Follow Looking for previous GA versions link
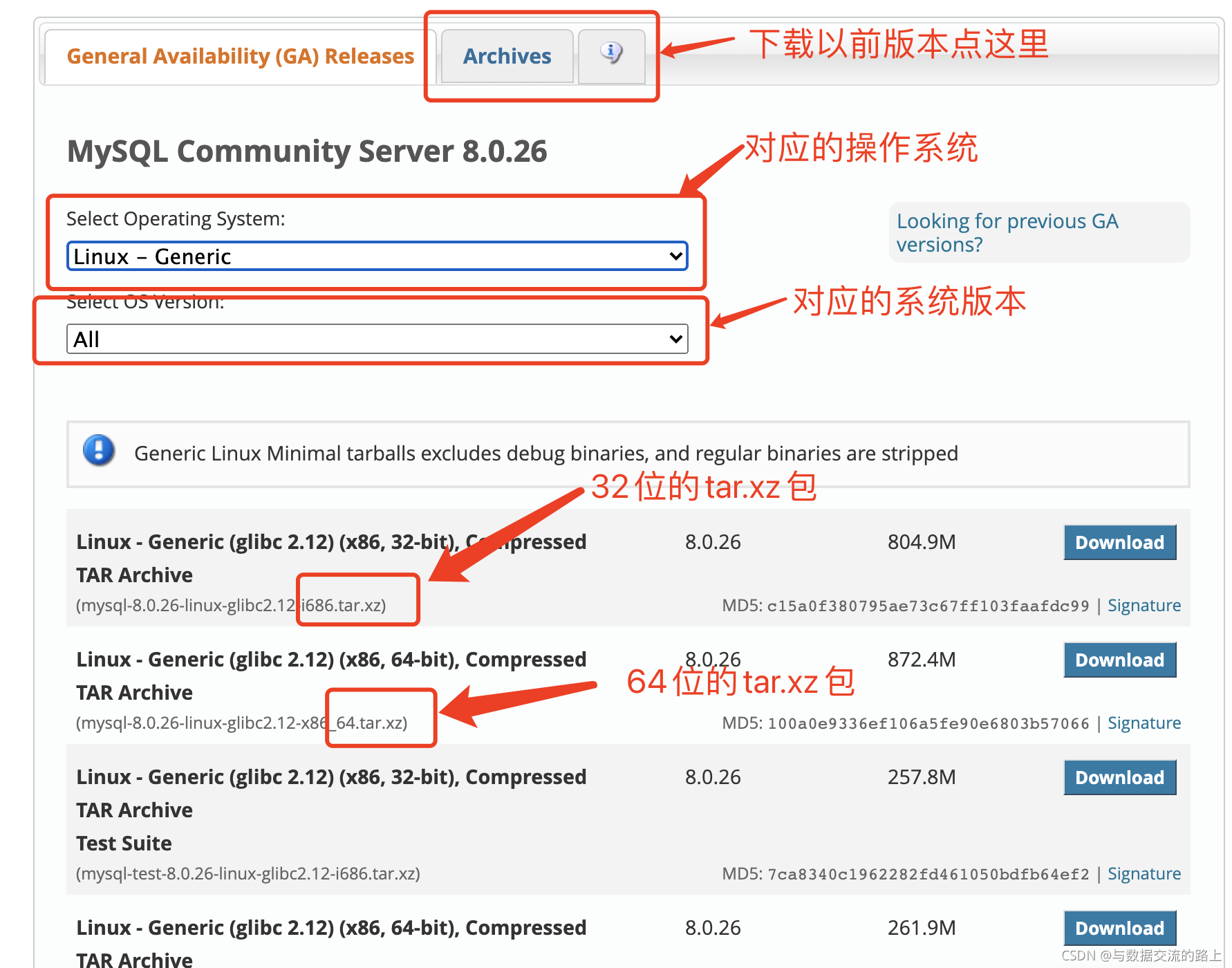Image resolution: width=1232 pixels, height=968 pixels. tap(1007, 233)
